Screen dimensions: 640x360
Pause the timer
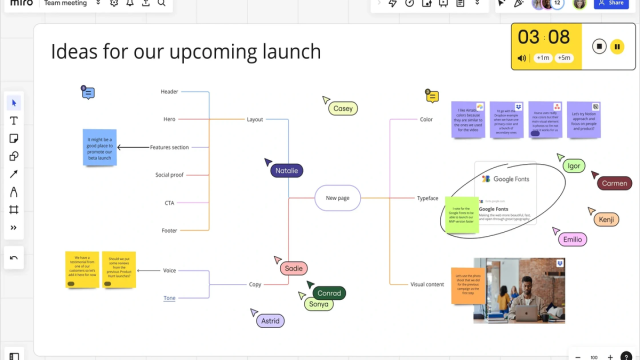(x=617, y=47)
